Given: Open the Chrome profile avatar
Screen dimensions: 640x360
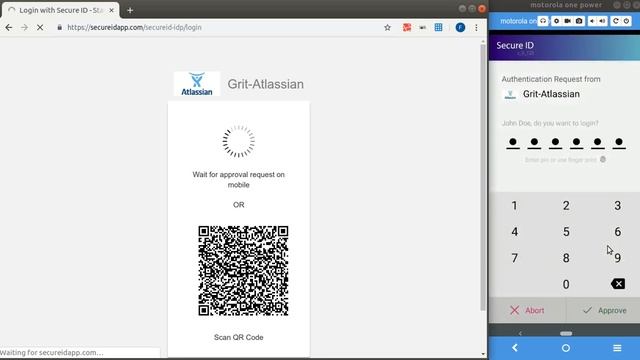Looking at the screenshot, I should tap(460, 27).
